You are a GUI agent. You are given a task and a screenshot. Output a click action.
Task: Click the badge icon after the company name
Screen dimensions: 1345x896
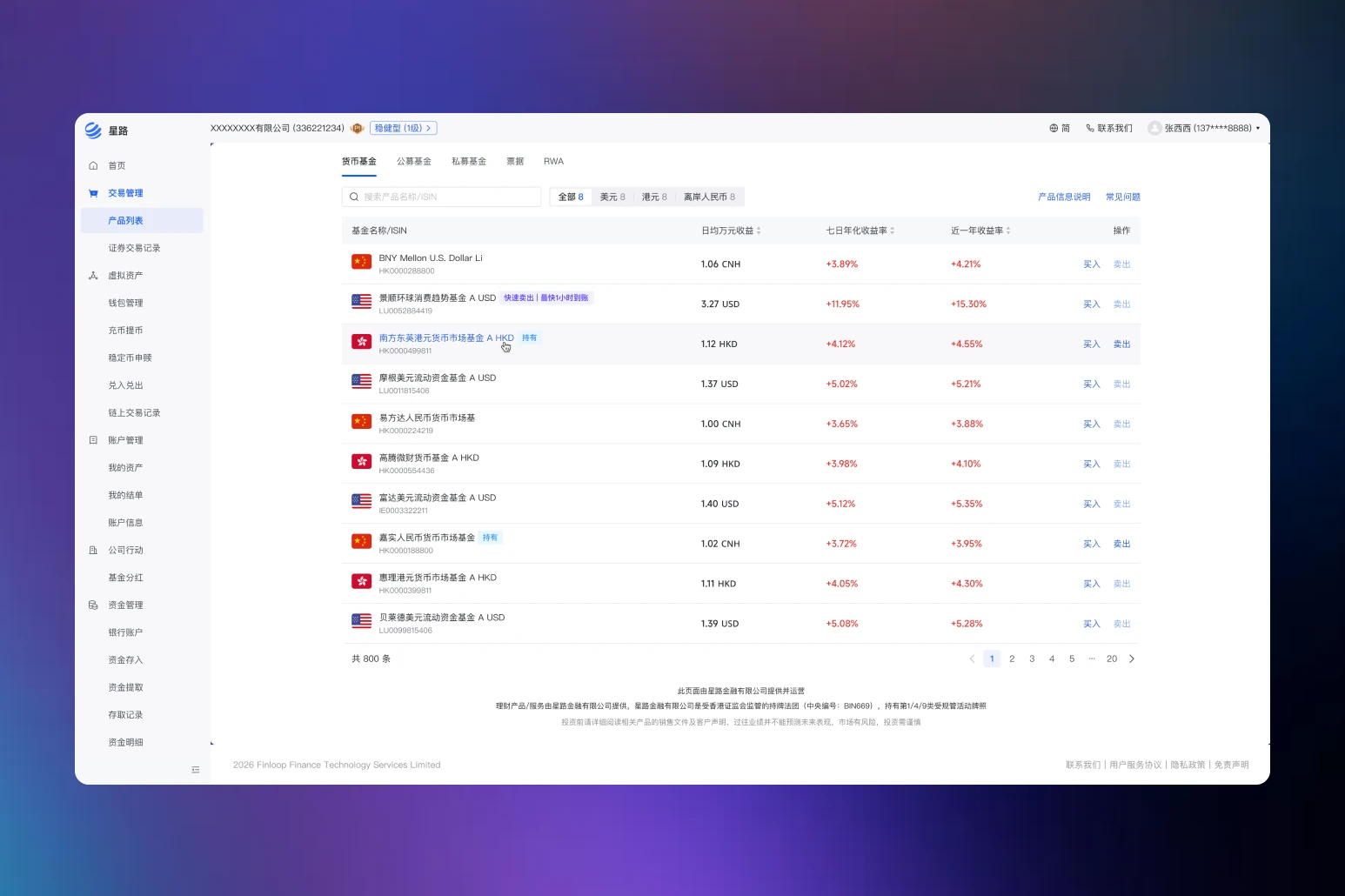click(x=357, y=128)
